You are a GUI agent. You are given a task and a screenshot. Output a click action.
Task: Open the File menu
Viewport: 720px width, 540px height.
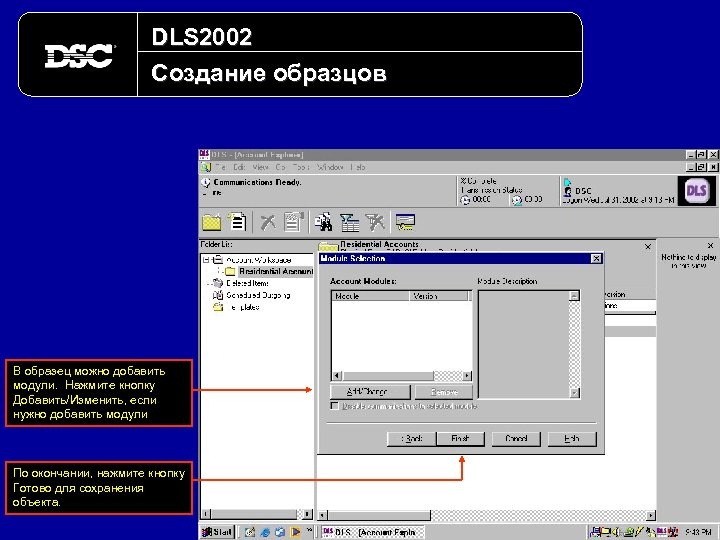click(x=220, y=167)
